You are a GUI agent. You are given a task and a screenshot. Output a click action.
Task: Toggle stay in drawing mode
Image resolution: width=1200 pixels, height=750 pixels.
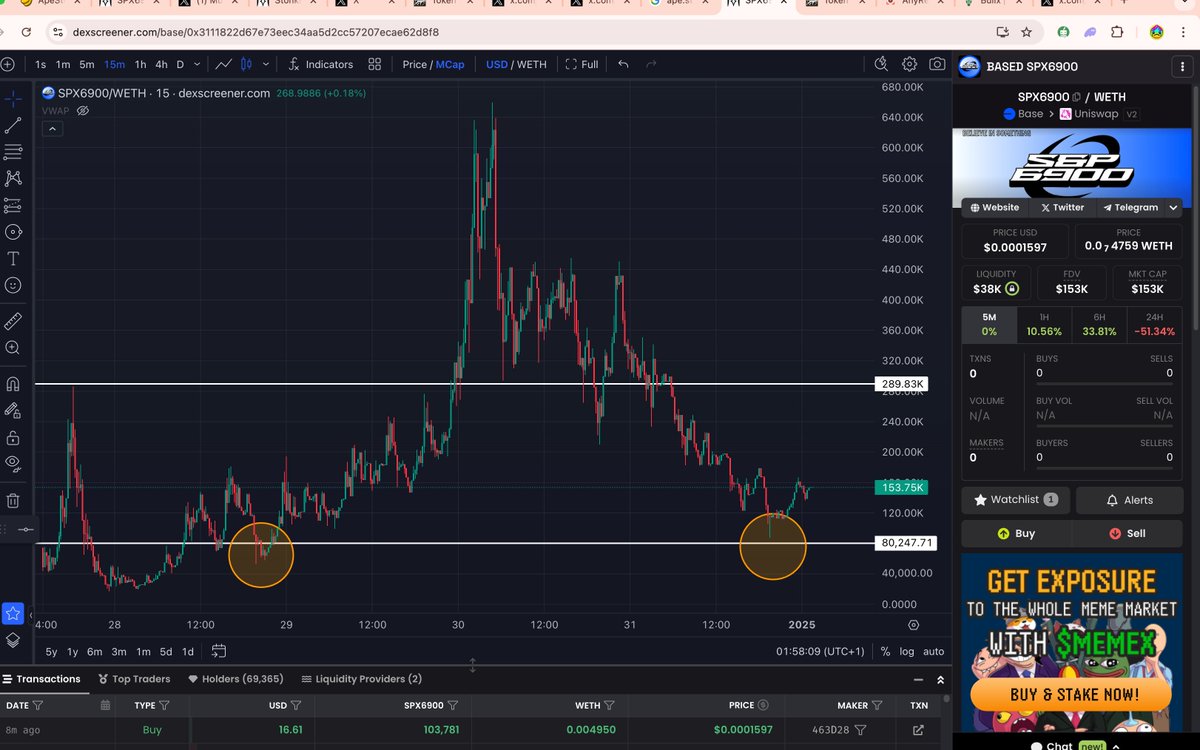click(x=13, y=410)
